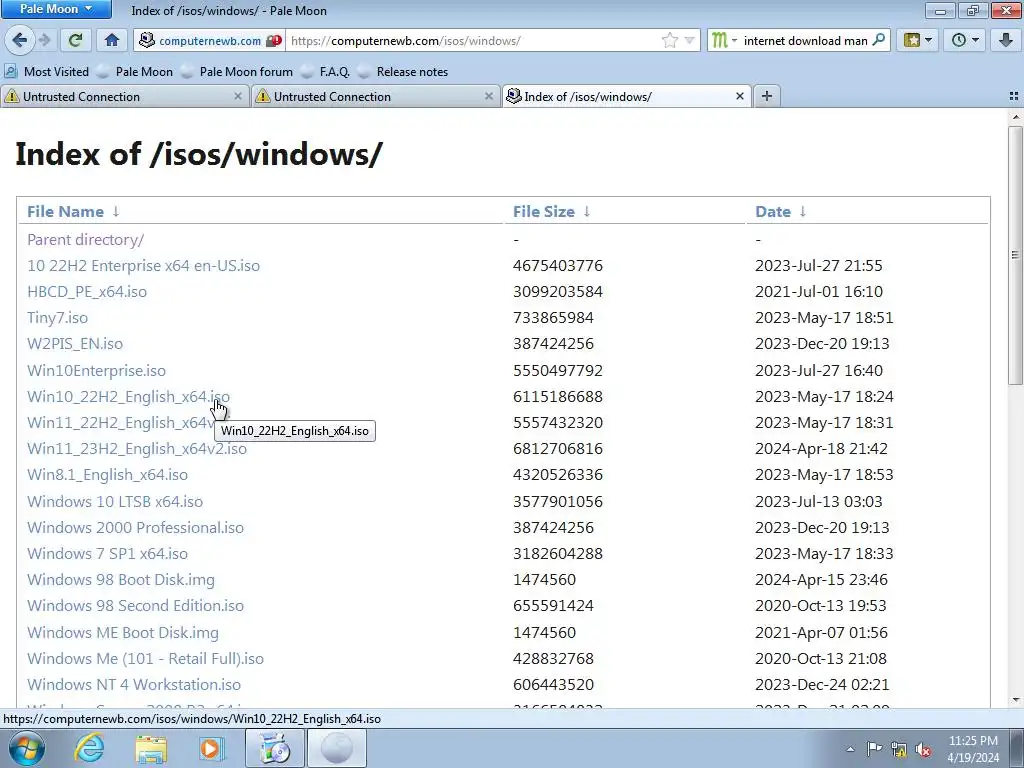The image size is (1024, 768).
Task: Click the vertical scrollbar thumb
Action: click(1016, 255)
